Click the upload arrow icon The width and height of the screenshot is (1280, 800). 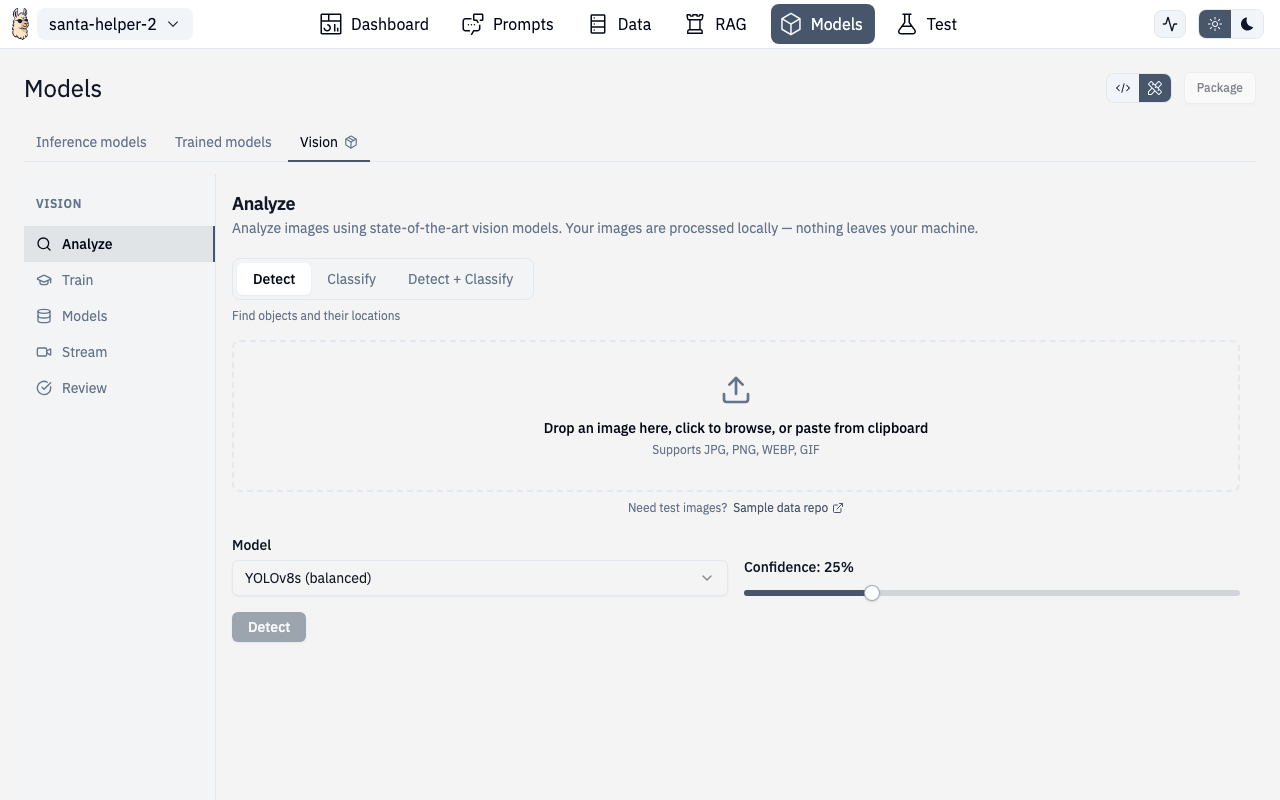tap(736, 390)
